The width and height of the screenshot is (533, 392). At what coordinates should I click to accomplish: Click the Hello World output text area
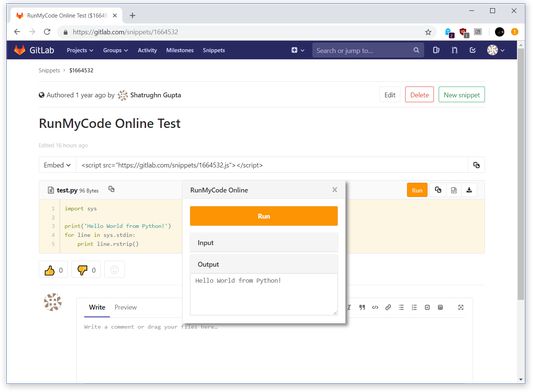point(264,294)
